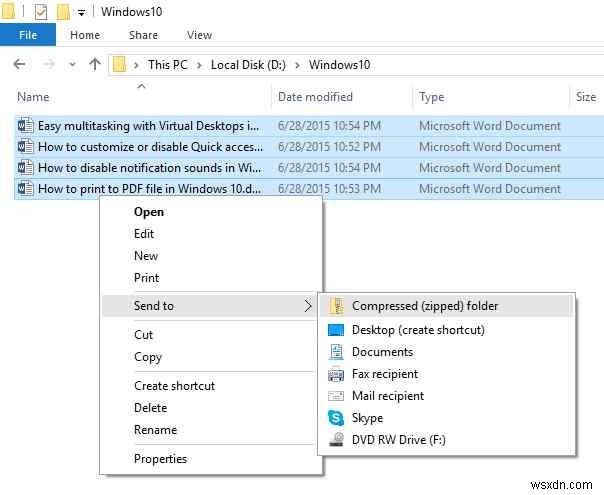This screenshot has width=604, height=495.
Task: Select Properties in the context menu
Action: 160,459
